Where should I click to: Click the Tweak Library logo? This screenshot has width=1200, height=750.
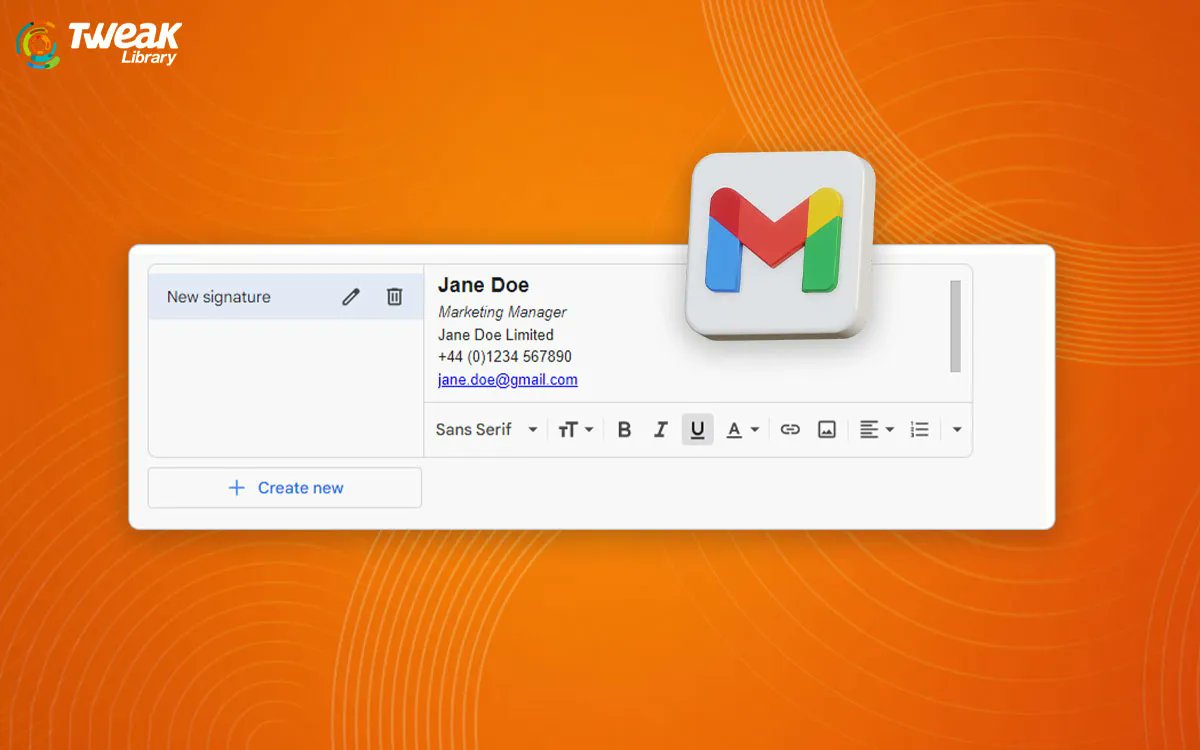(x=98, y=44)
